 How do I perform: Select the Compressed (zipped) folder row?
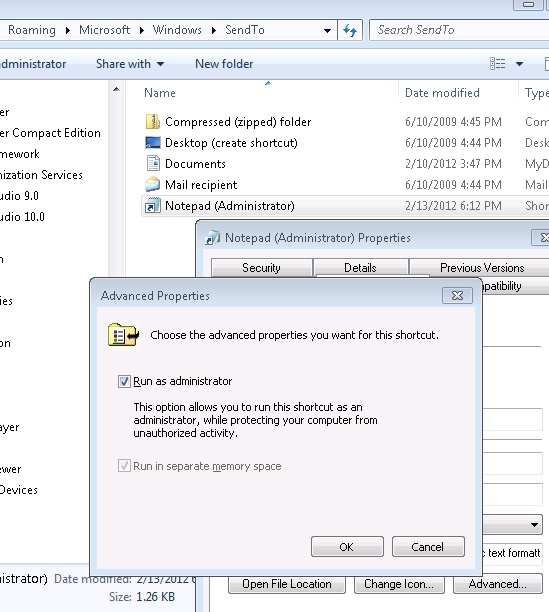[x=345, y=122]
